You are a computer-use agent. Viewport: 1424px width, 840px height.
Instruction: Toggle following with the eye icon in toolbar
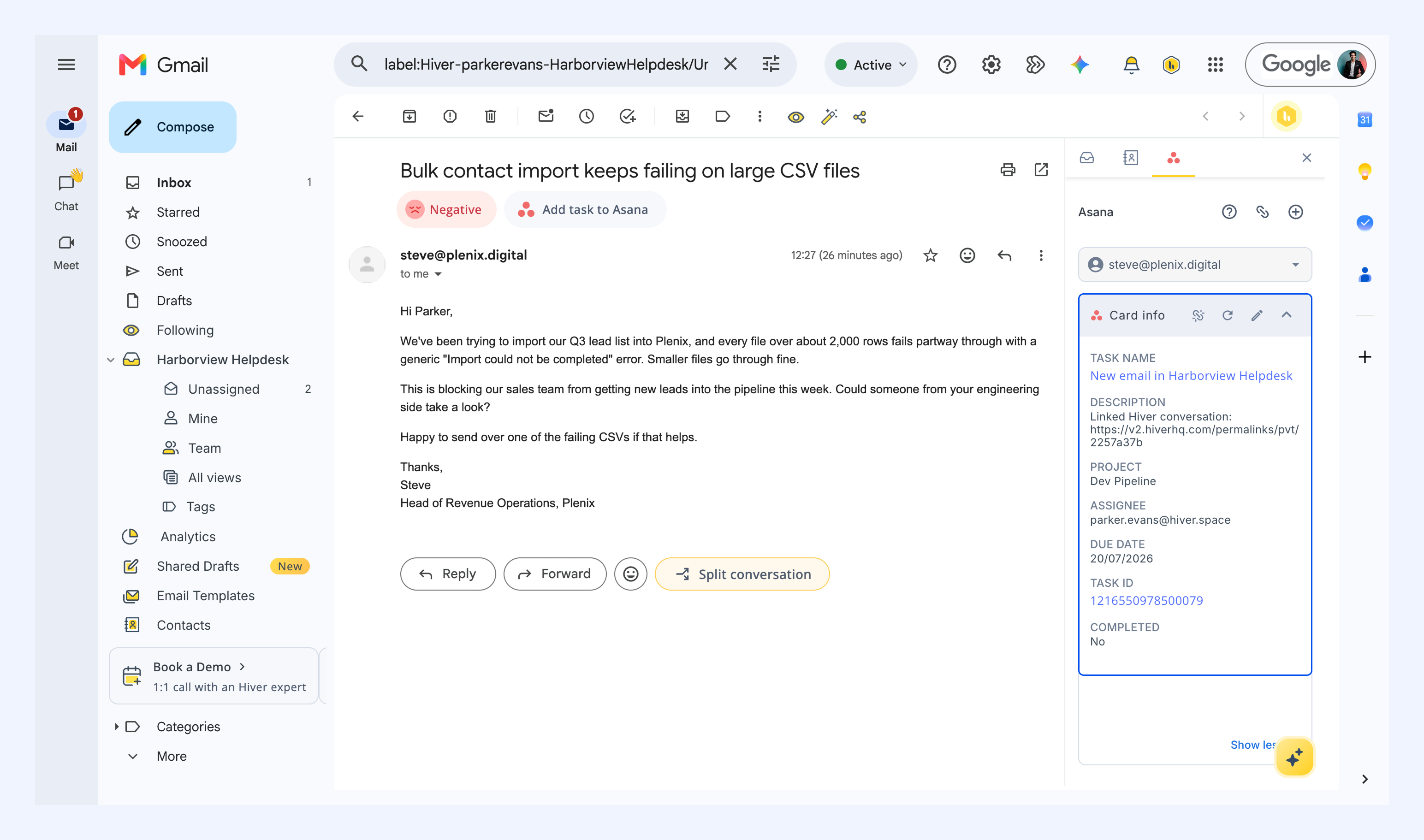click(795, 117)
